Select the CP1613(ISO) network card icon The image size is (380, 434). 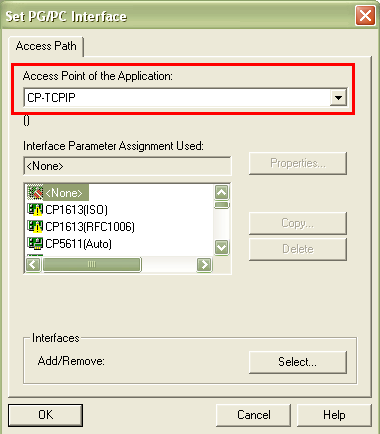[x=35, y=210]
